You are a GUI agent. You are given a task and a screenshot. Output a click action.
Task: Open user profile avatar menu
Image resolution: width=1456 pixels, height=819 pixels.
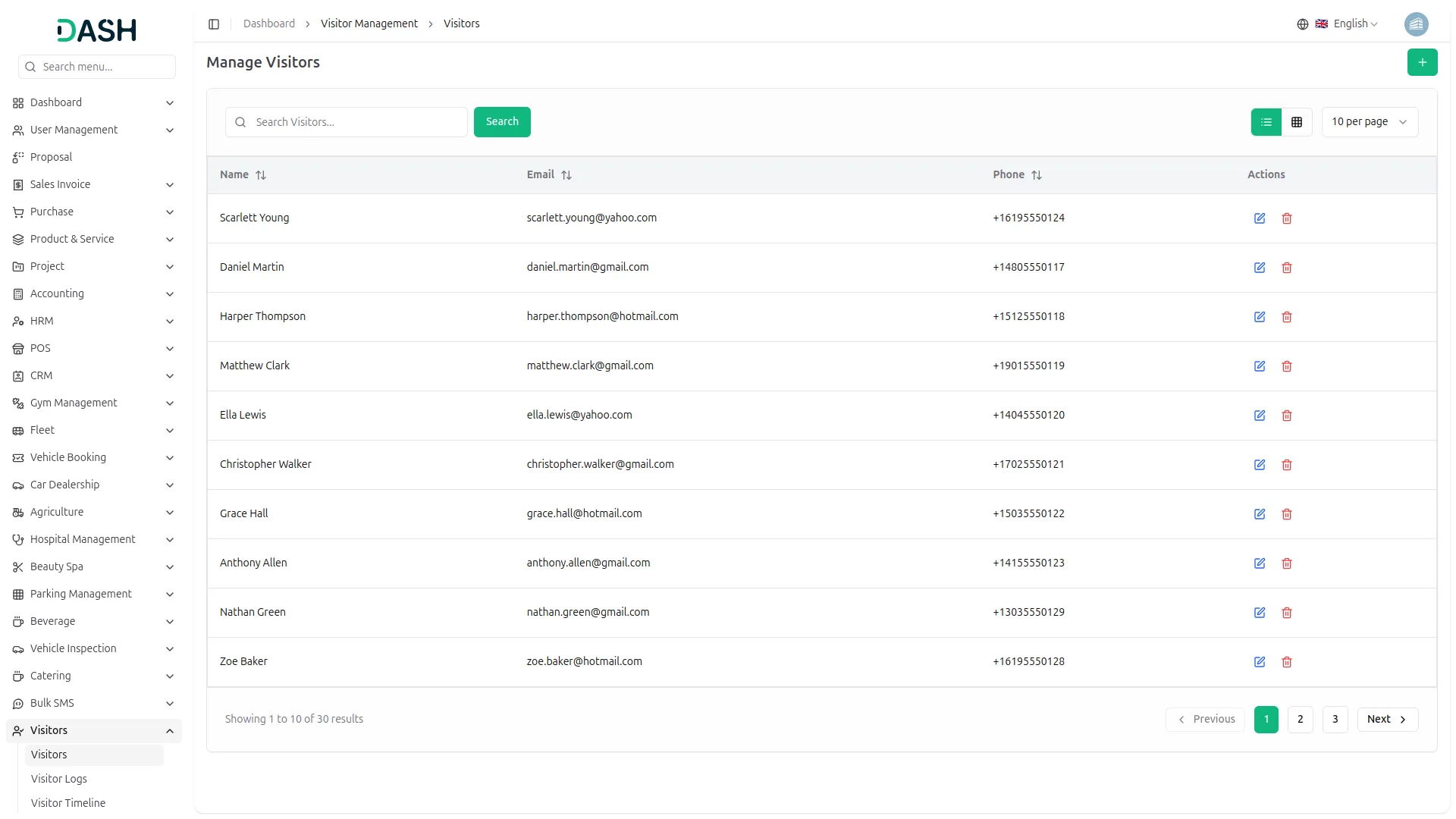[x=1416, y=24]
